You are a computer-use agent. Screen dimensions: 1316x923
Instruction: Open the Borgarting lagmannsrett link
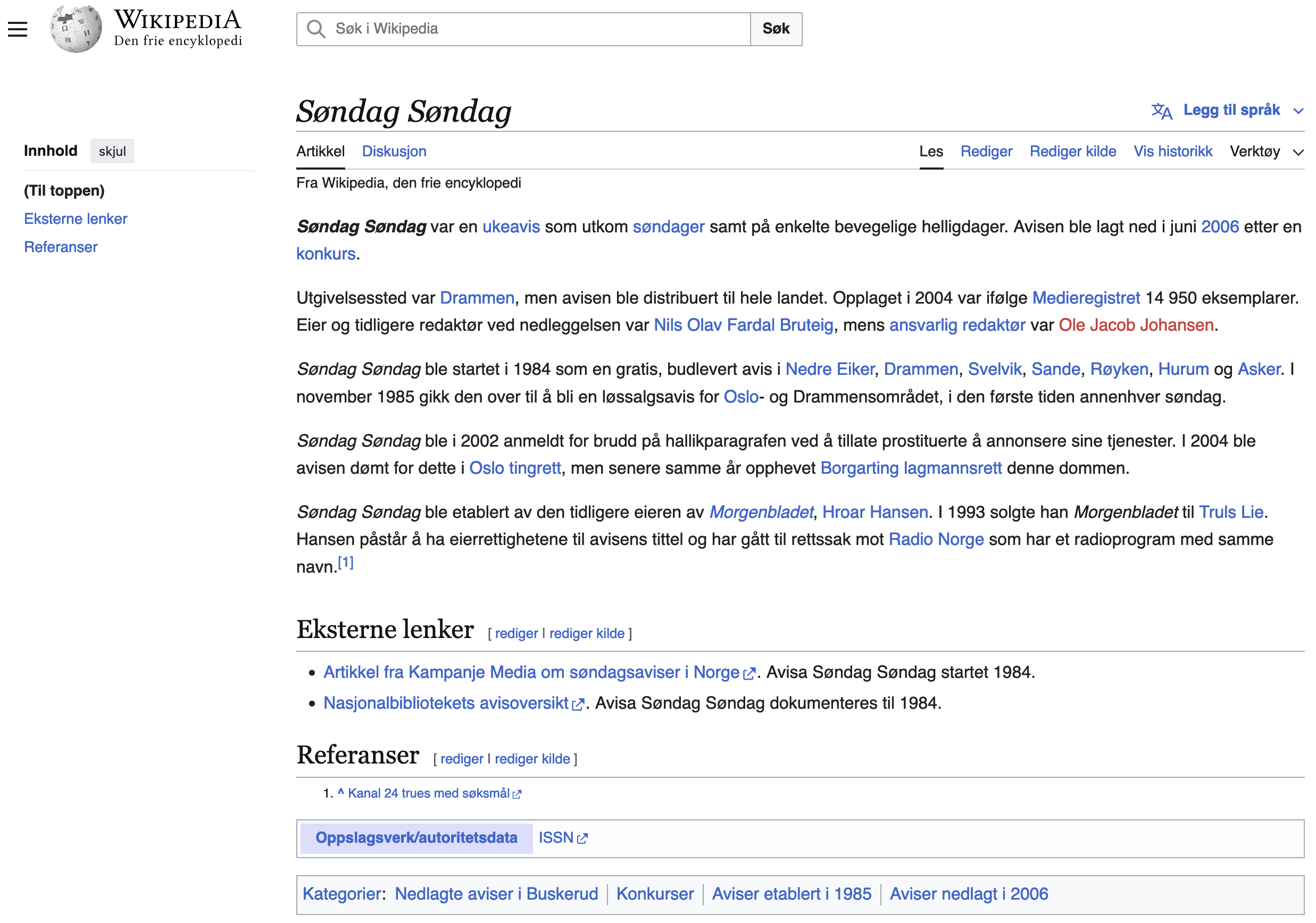911,468
